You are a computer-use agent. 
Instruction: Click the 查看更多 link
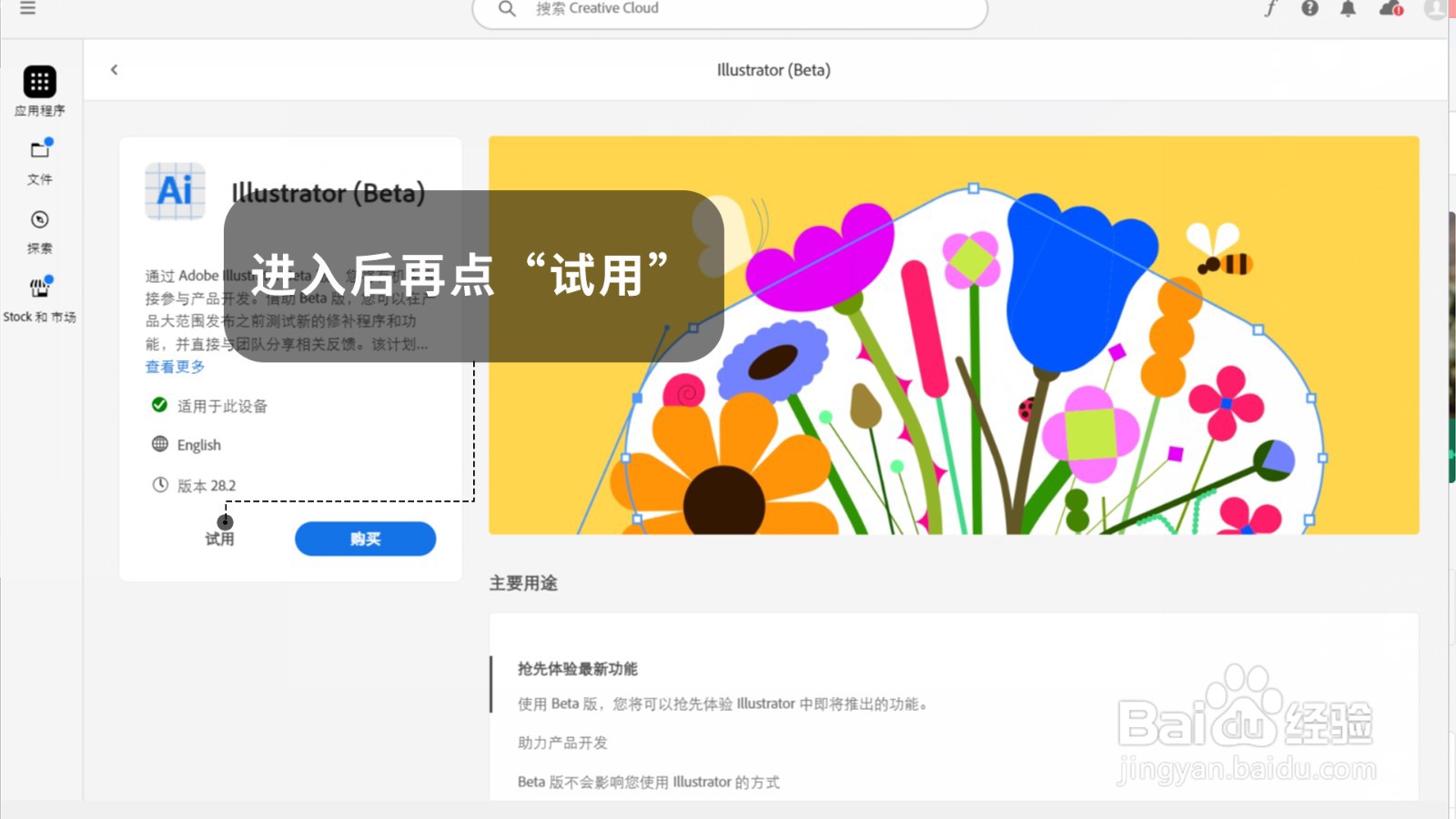click(175, 367)
